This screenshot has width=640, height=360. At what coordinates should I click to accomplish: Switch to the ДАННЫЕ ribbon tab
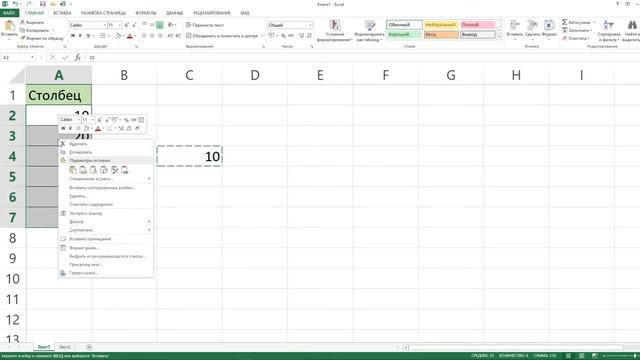[x=175, y=13]
